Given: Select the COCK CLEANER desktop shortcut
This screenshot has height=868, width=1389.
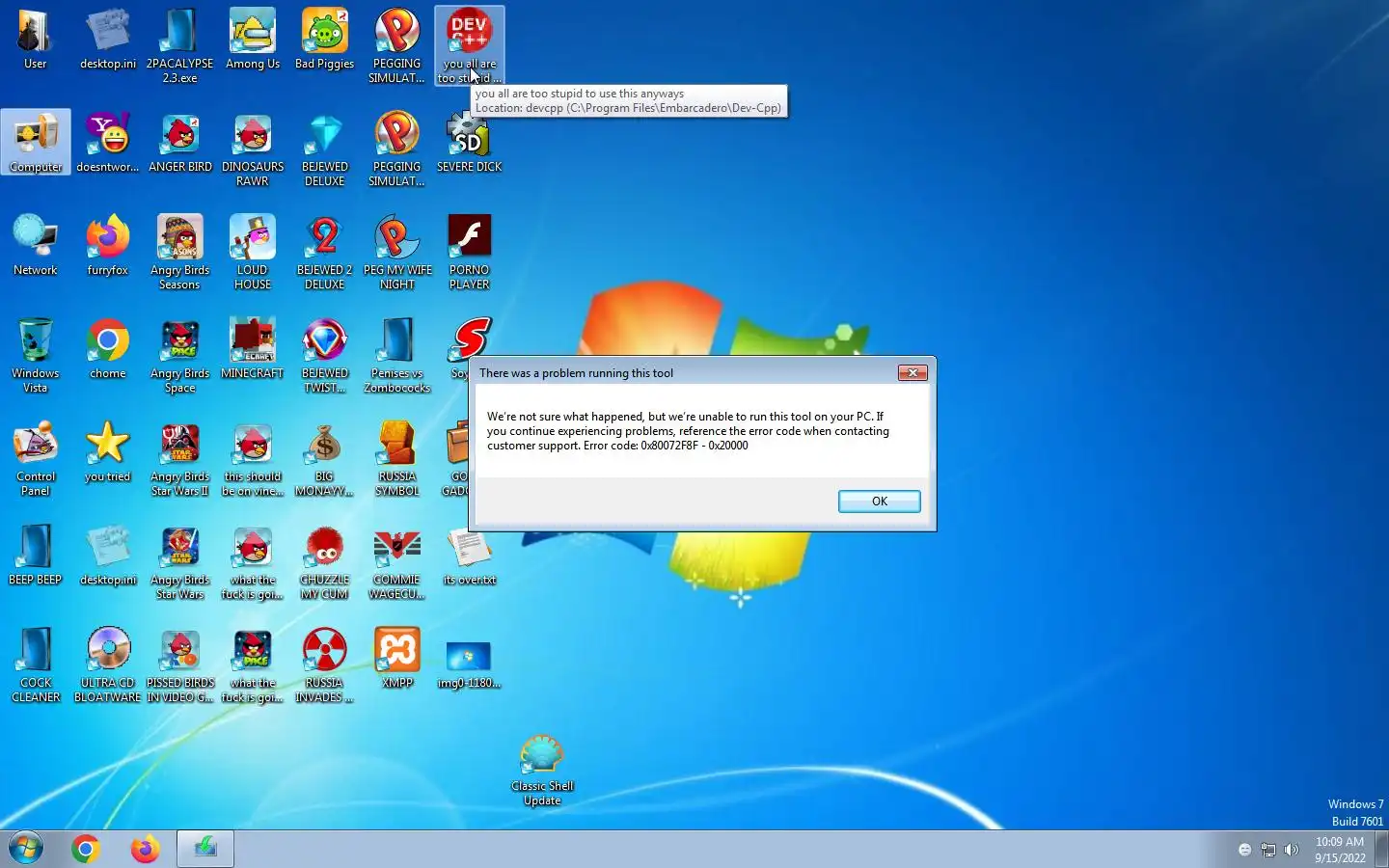Looking at the screenshot, I should pyautogui.click(x=36, y=665).
